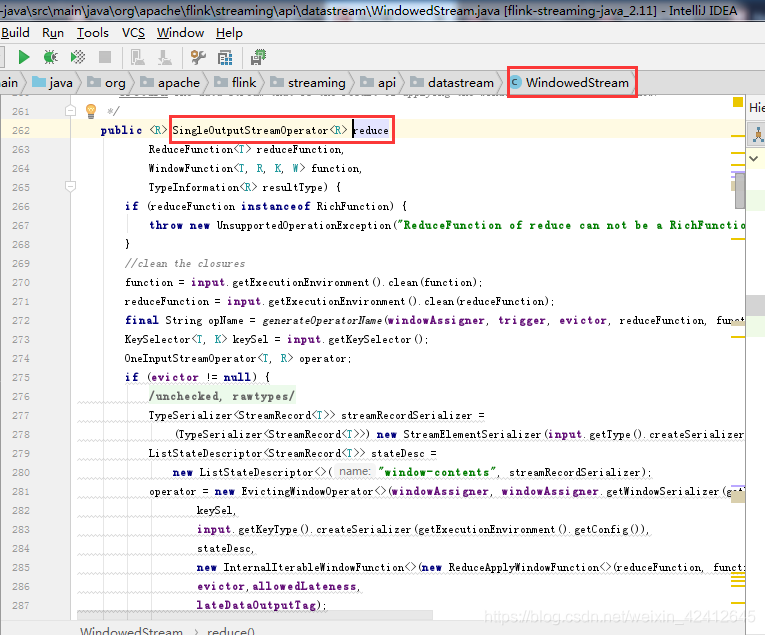Open the Build menu
Image resolution: width=765 pixels, height=635 pixels.
(x=15, y=33)
